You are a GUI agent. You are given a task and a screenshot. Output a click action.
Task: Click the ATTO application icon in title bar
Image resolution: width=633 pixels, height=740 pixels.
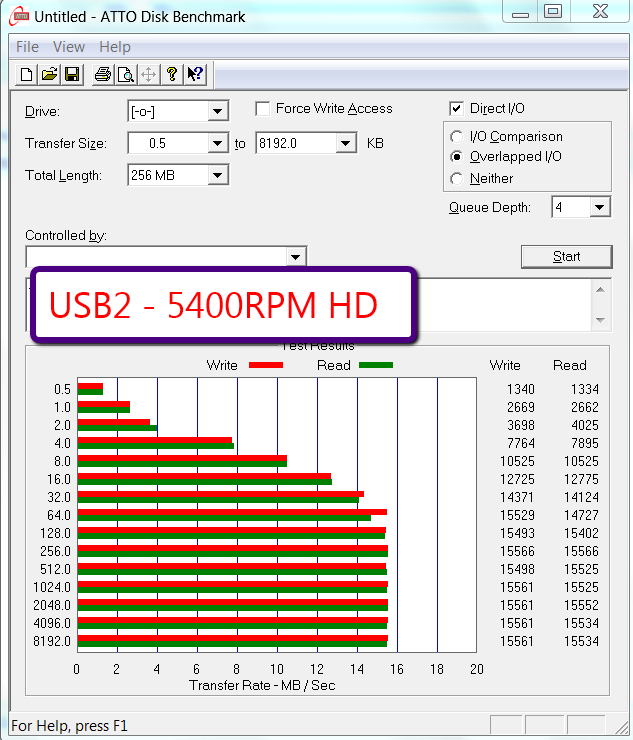19,17
